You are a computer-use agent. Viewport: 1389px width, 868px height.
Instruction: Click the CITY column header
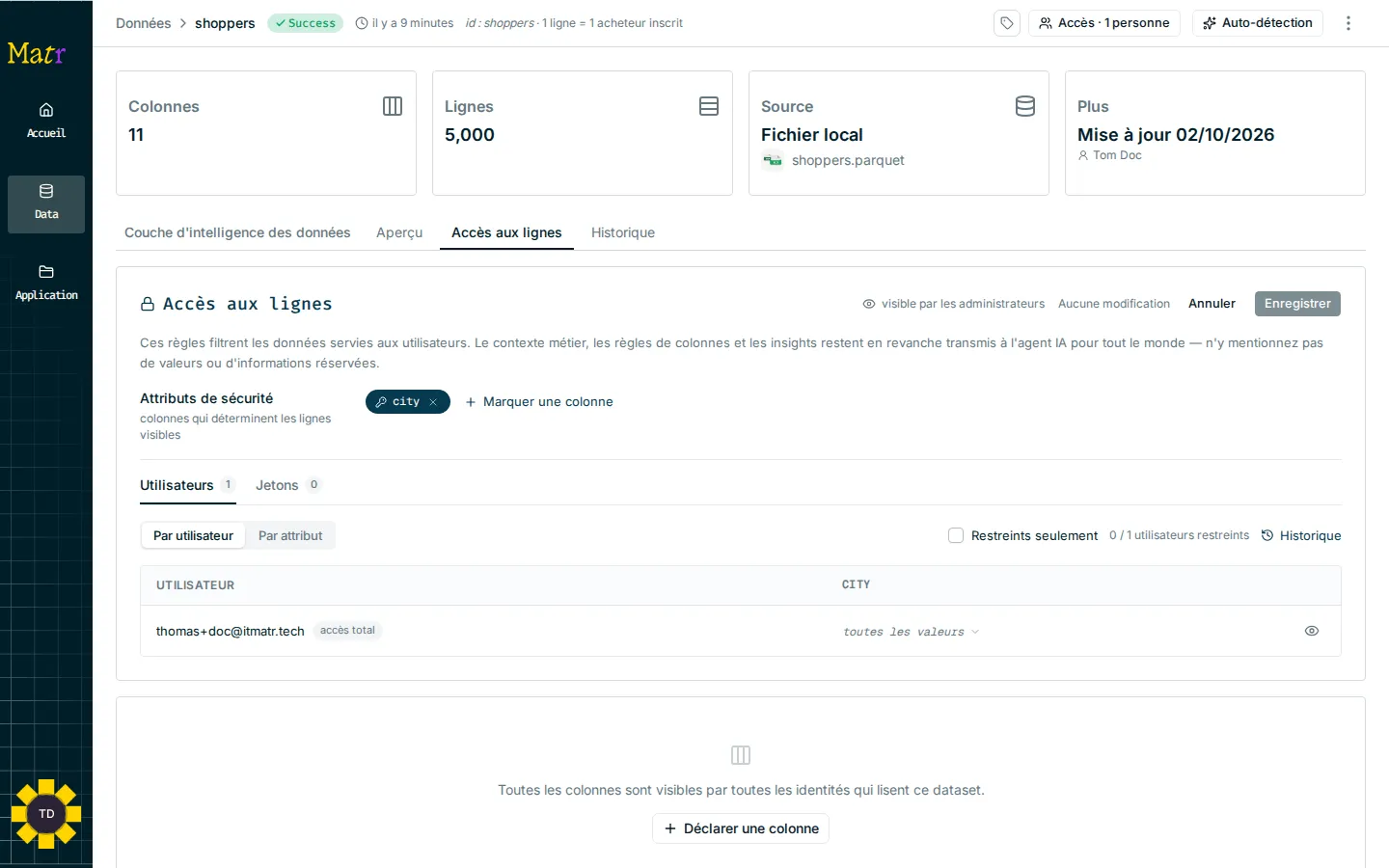(856, 584)
